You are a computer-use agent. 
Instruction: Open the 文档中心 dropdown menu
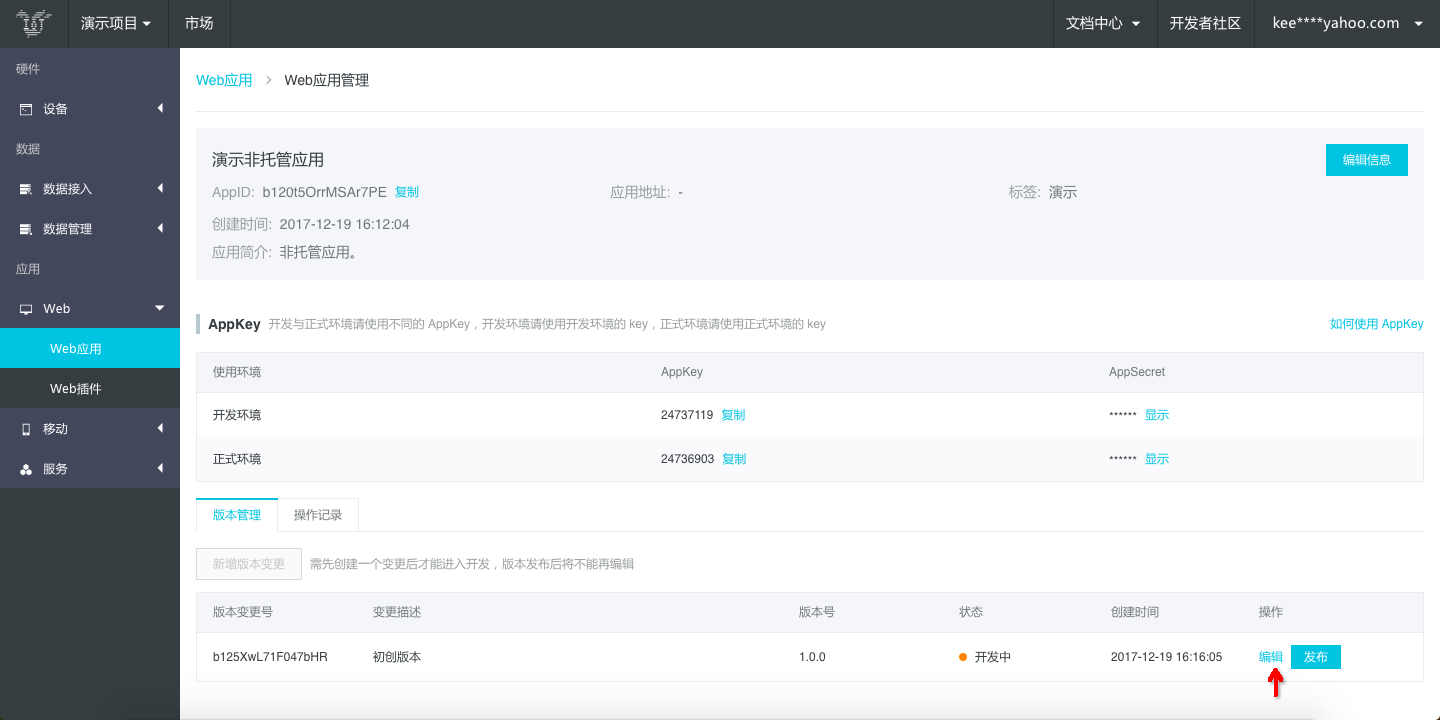[x=1104, y=23]
